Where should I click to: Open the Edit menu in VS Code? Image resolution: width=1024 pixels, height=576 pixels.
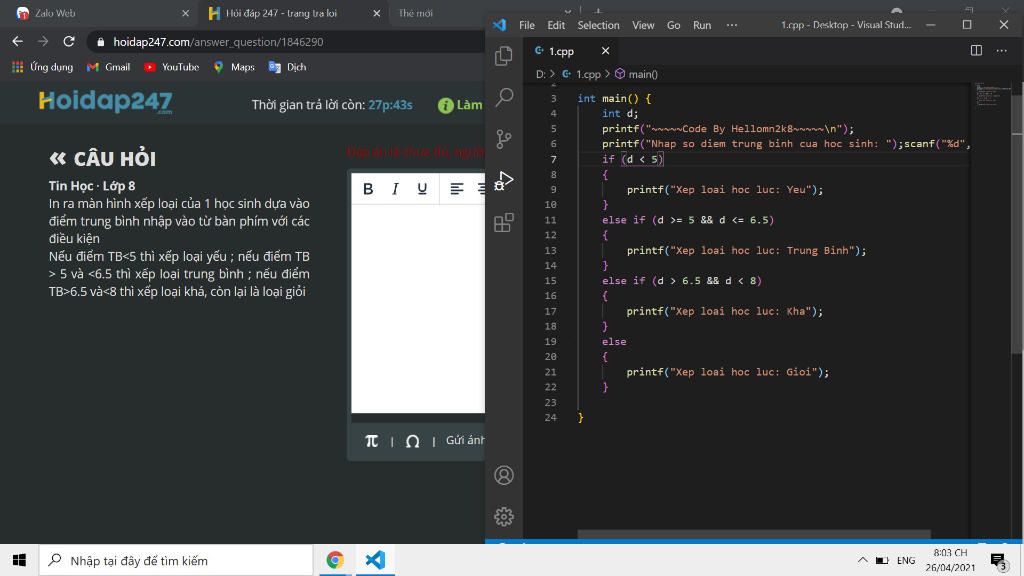pyautogui.click(x=556, y=25)
